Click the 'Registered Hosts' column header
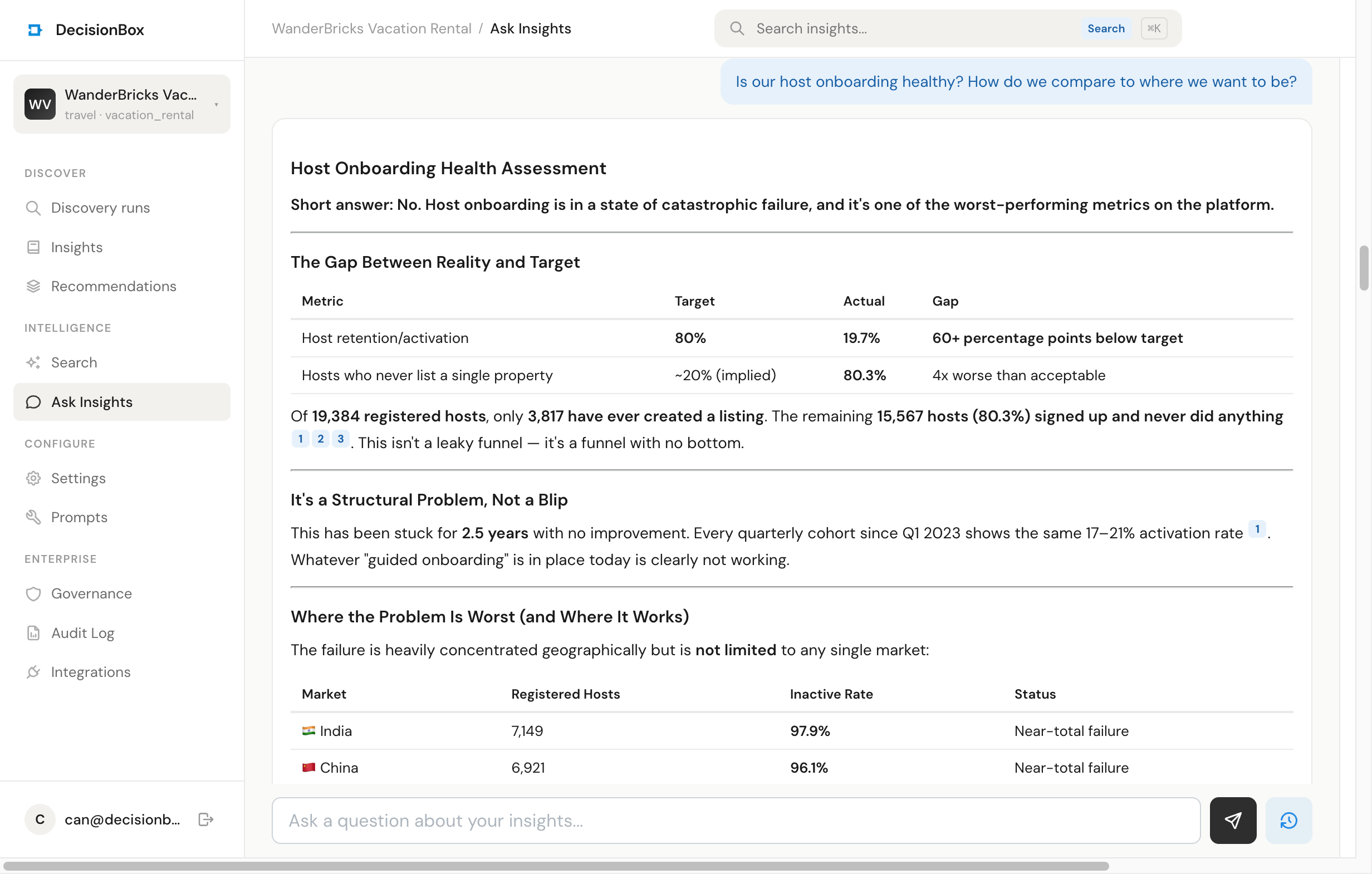 pyautogui.click(x=565, y=694)
